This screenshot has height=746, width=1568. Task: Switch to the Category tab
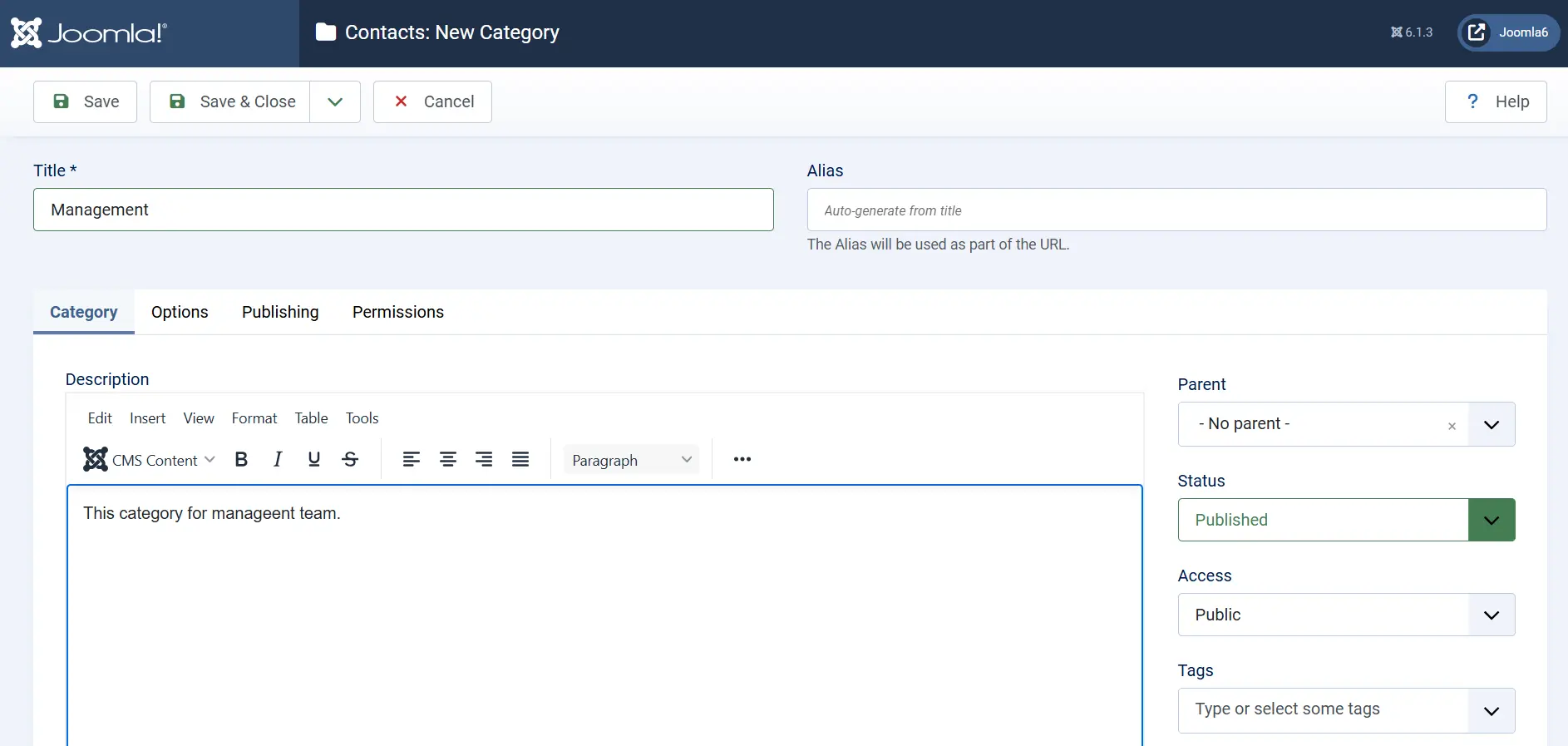pyautogui.click(x=84, y=312)
